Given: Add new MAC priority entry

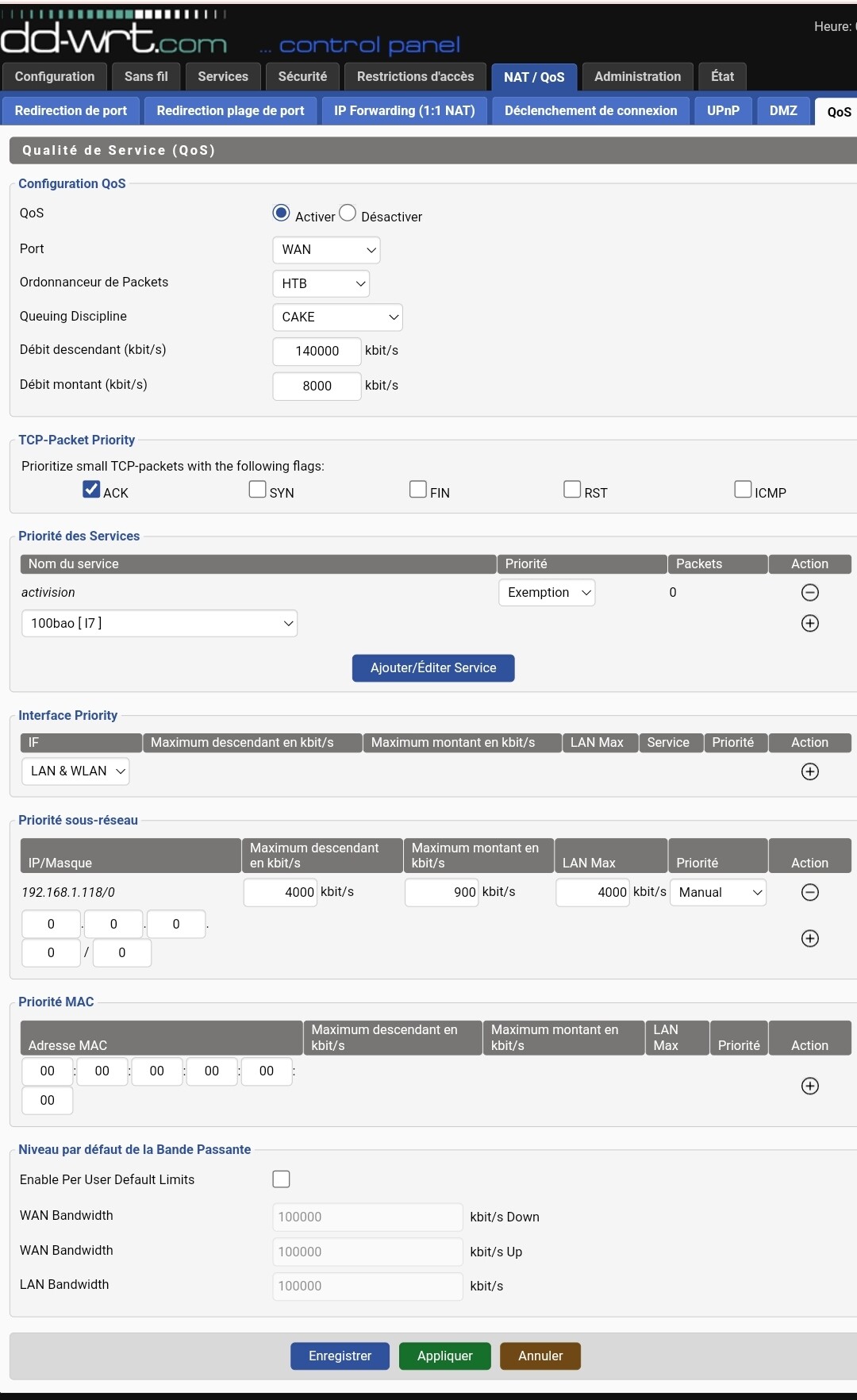Looking at the screenshot, I should [809, 1086].
